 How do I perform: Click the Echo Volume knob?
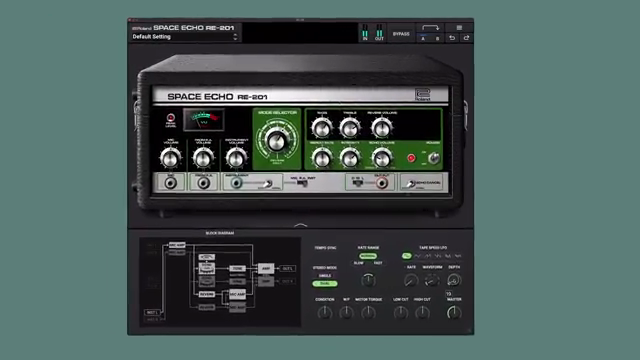(x=382, y=158)
